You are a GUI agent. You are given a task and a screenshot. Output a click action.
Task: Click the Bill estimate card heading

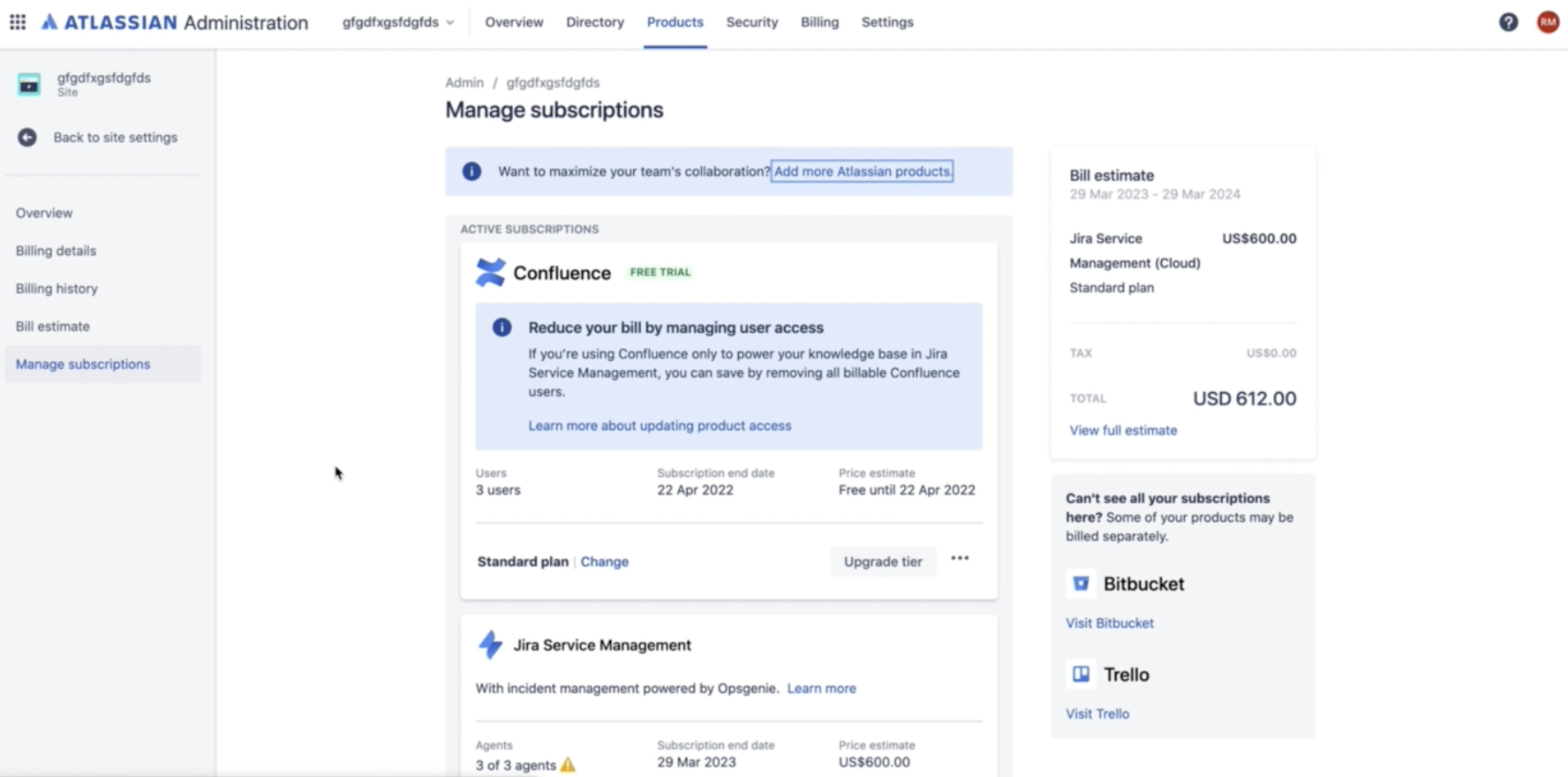(1112, 176)
